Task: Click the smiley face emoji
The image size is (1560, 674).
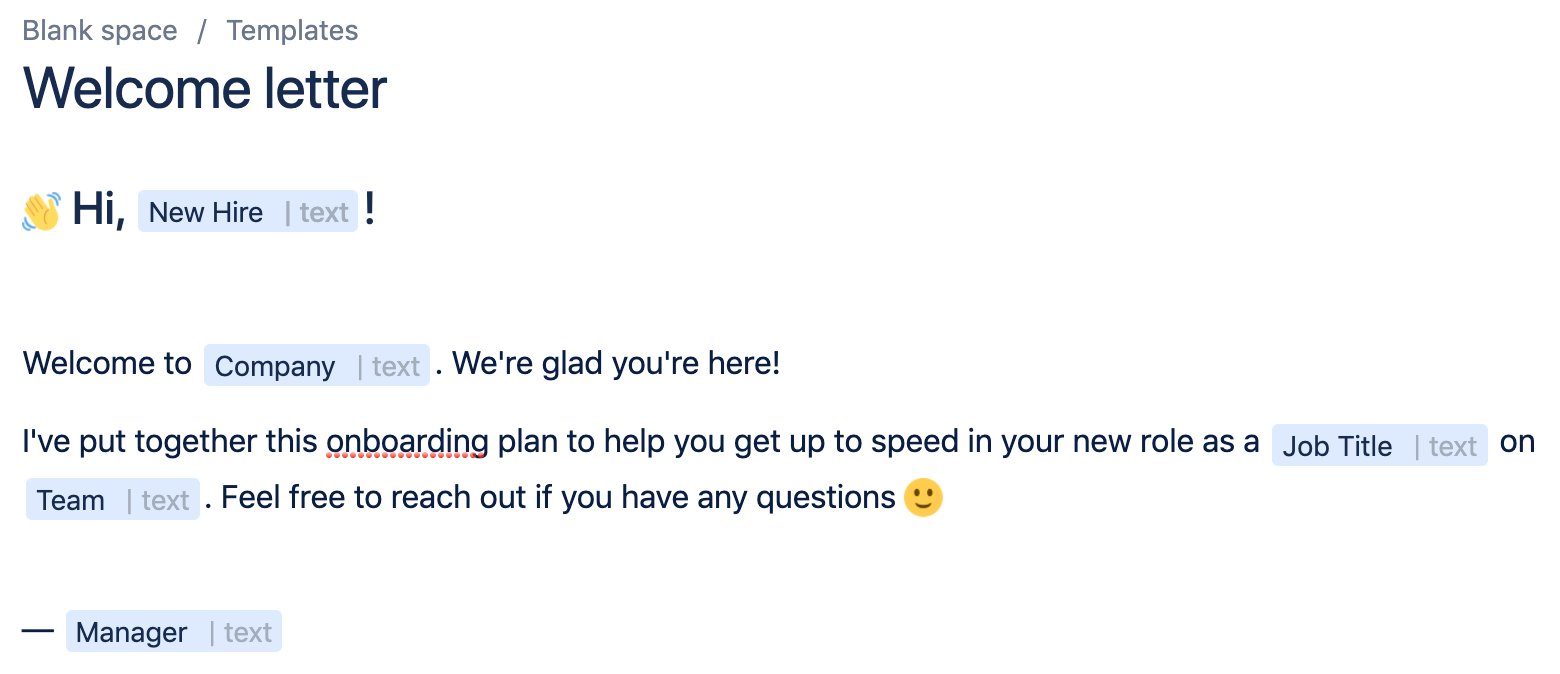Action: point(923,497)
